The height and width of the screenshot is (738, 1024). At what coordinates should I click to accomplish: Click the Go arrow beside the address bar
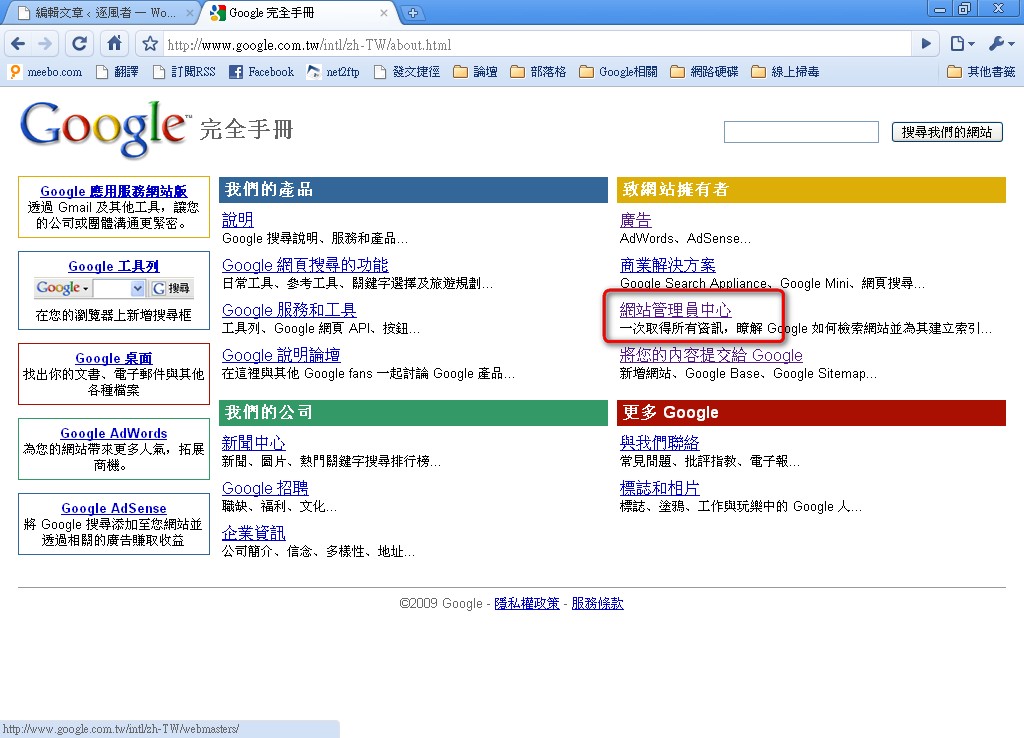925,44
